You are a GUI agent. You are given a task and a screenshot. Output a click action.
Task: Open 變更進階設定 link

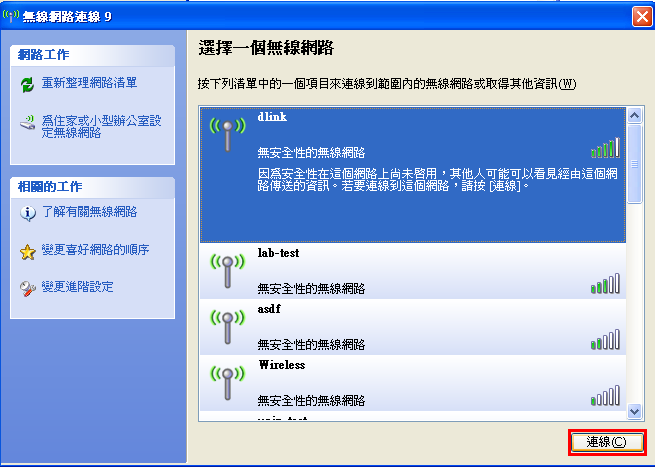point(77,287)
